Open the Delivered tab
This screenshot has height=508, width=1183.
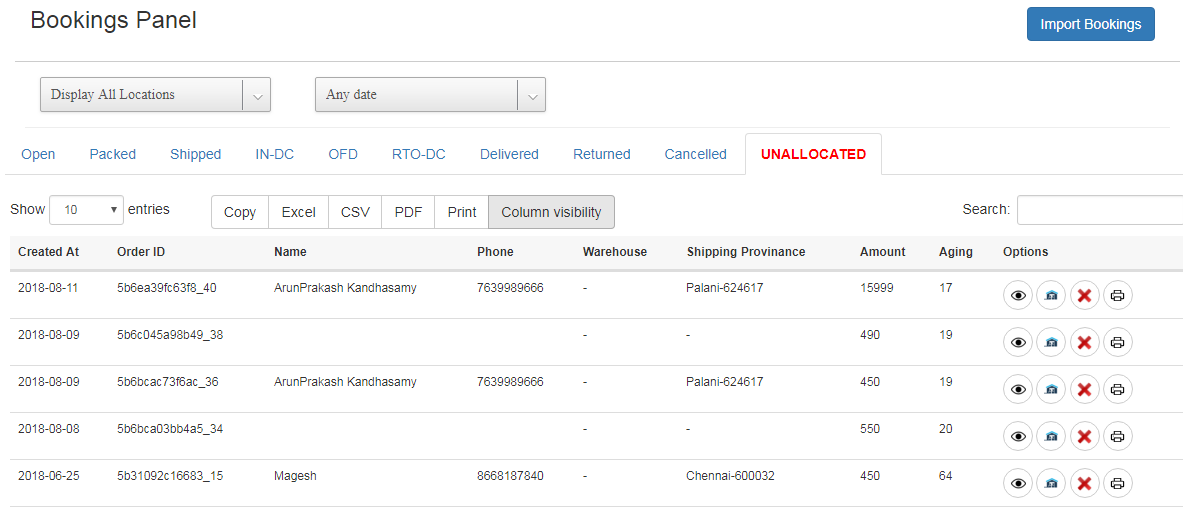click(509, 154)
